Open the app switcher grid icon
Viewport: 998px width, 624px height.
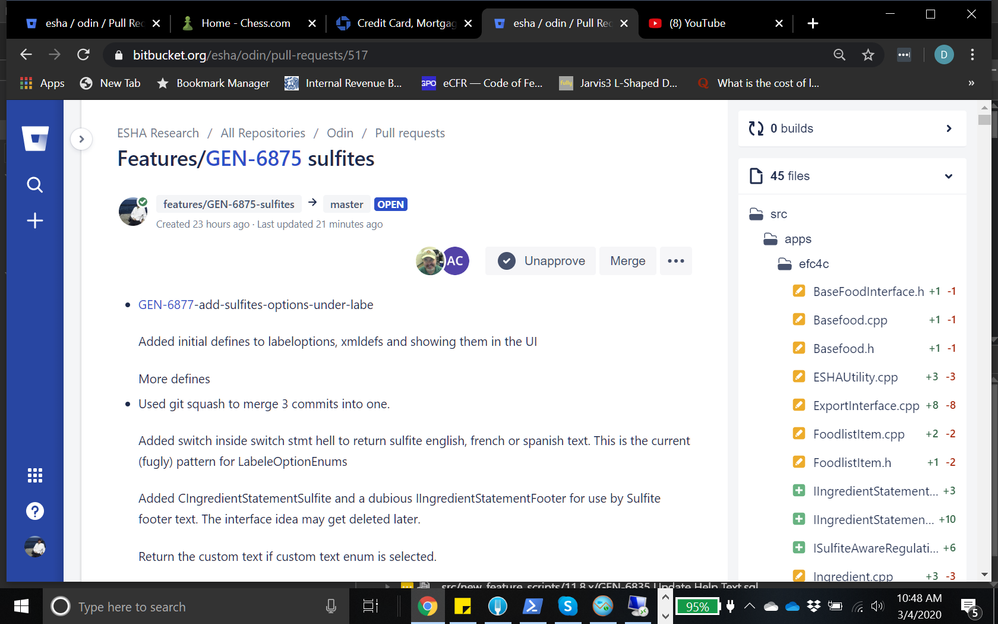click(x=35, y=475)
